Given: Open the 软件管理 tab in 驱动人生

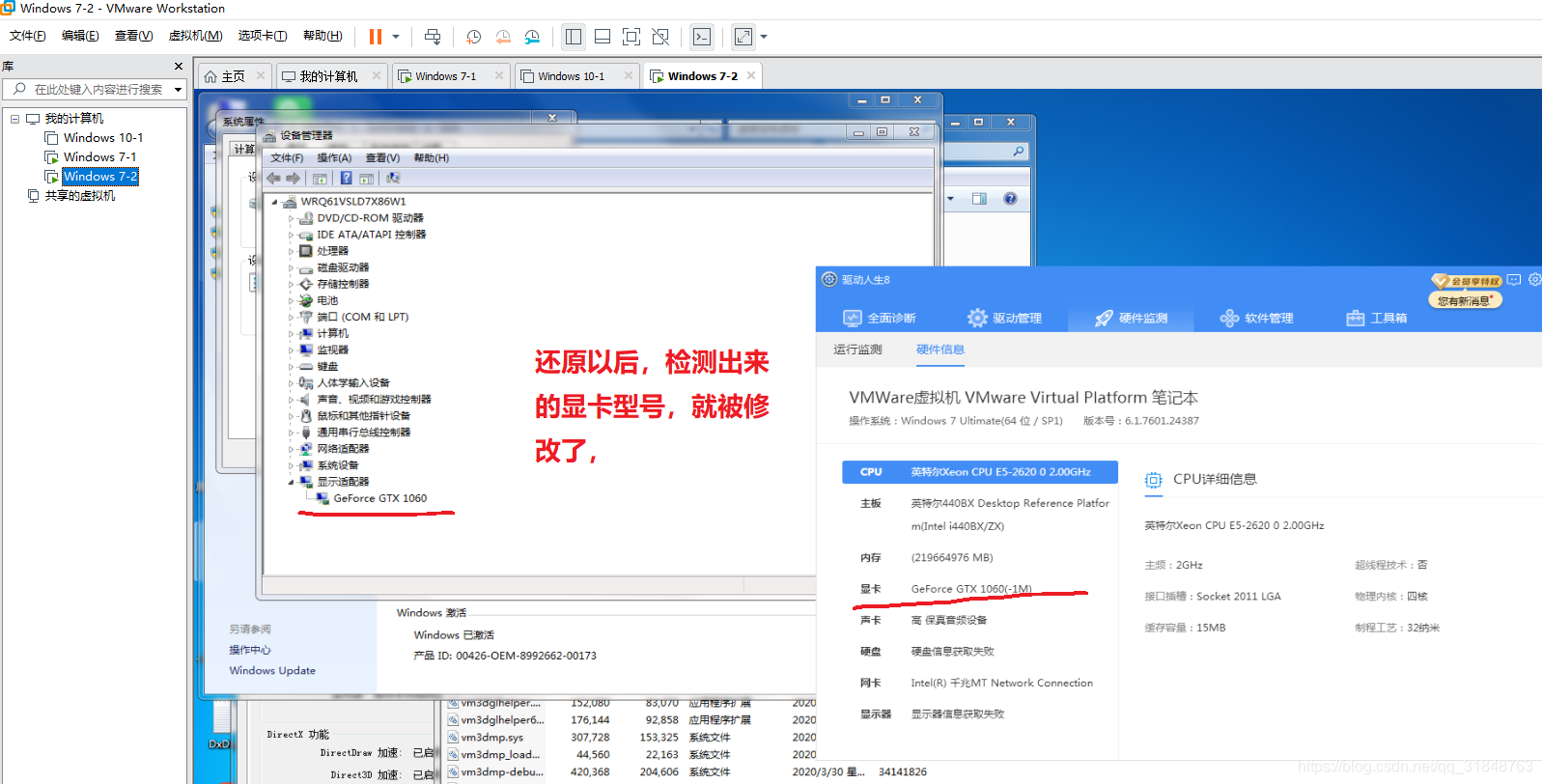Looking at the screenshot, I should click(1256, 318).
